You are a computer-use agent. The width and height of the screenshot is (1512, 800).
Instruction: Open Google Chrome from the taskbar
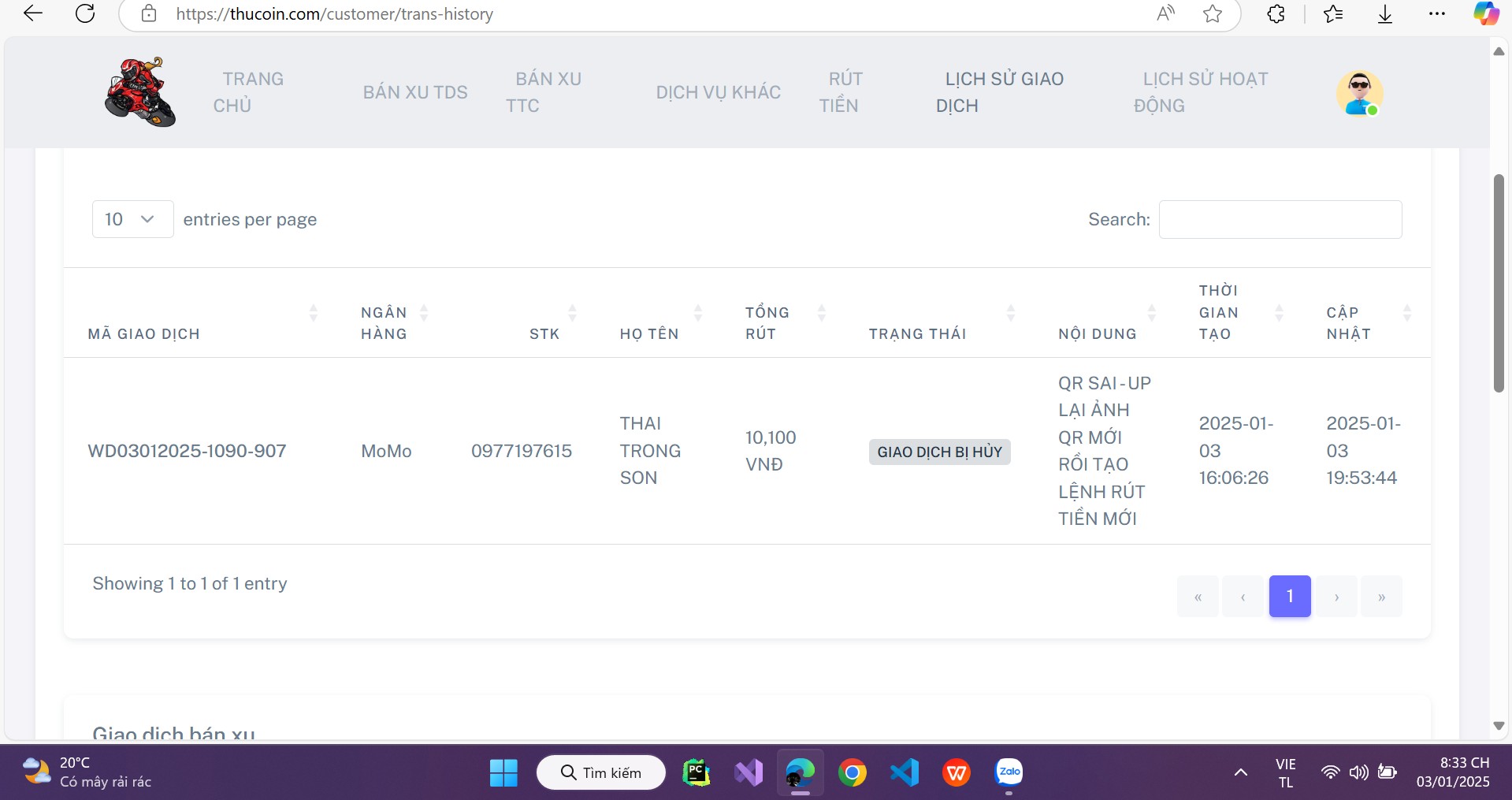click(x=852, y=772)
